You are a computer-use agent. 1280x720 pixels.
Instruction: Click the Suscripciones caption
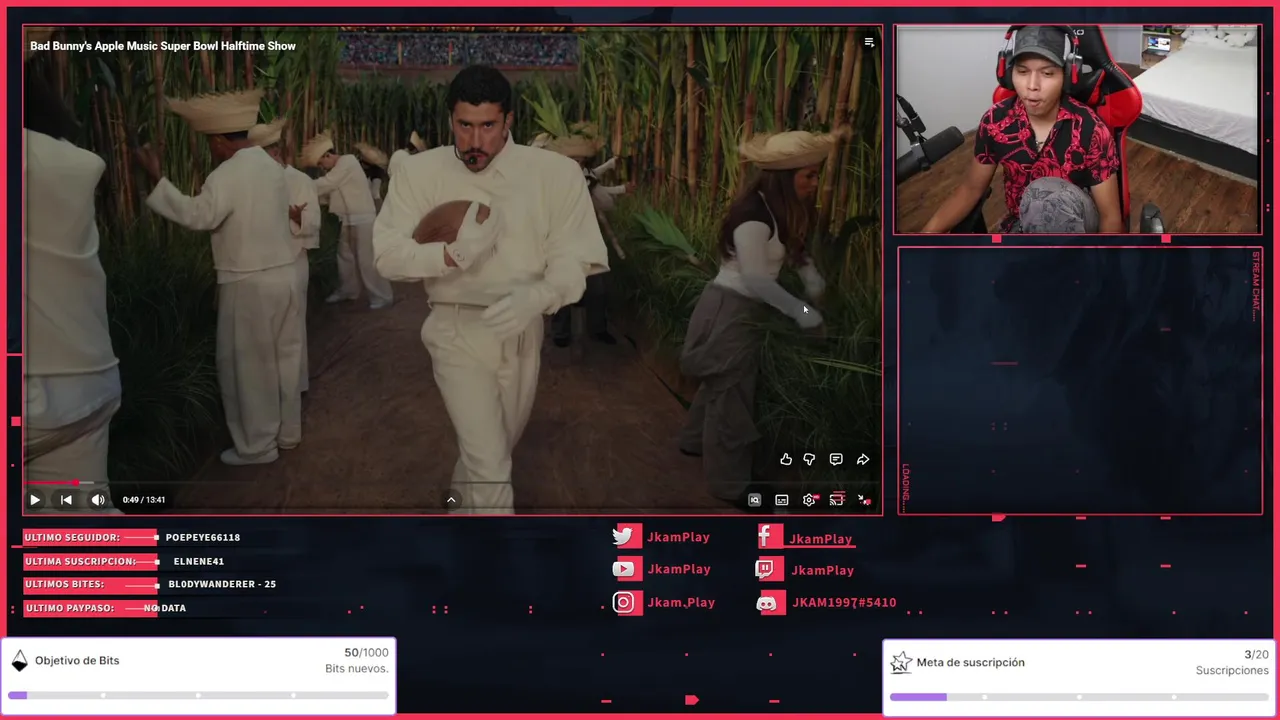click(x=1232, y=670)
